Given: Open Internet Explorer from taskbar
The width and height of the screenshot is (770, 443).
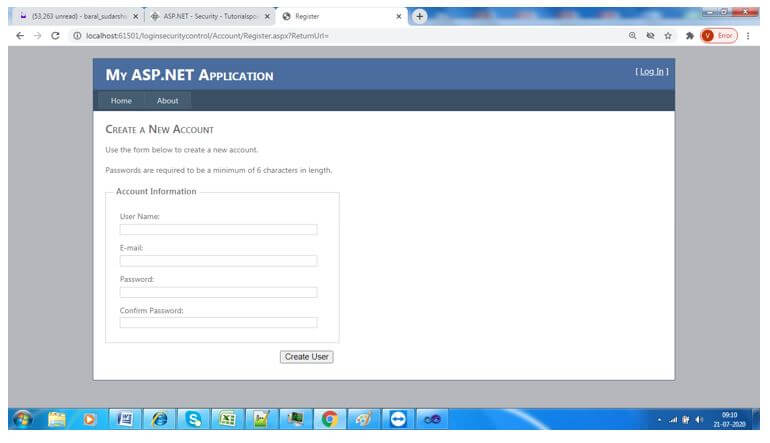Looking at the screenshot, I should click(x=159, y=419).
